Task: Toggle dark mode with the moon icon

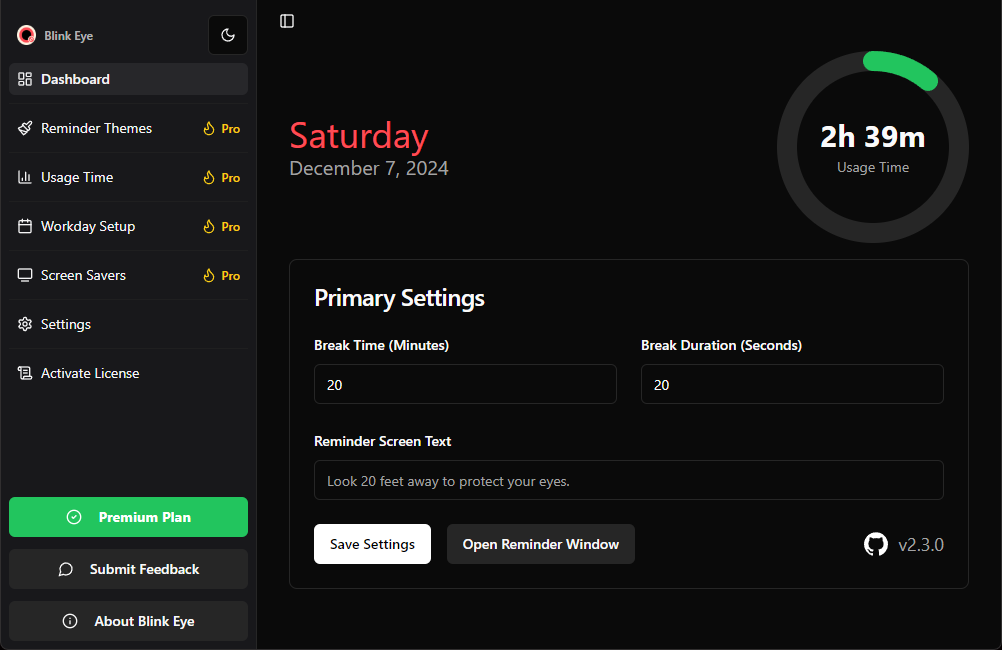Action: [228, 35]
